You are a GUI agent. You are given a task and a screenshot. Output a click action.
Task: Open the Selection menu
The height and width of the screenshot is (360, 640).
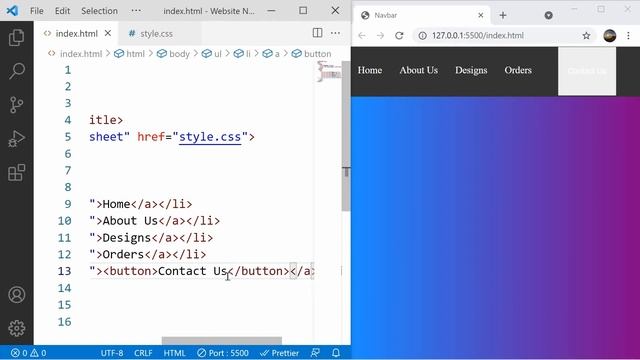[x=99, y=11]
